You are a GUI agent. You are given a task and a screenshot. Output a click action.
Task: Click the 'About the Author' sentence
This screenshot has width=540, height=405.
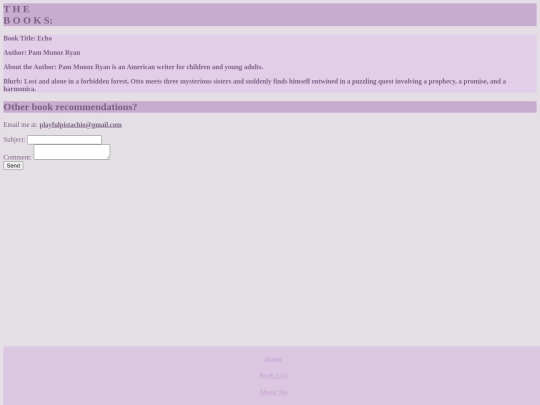click(x=133, y=67)
